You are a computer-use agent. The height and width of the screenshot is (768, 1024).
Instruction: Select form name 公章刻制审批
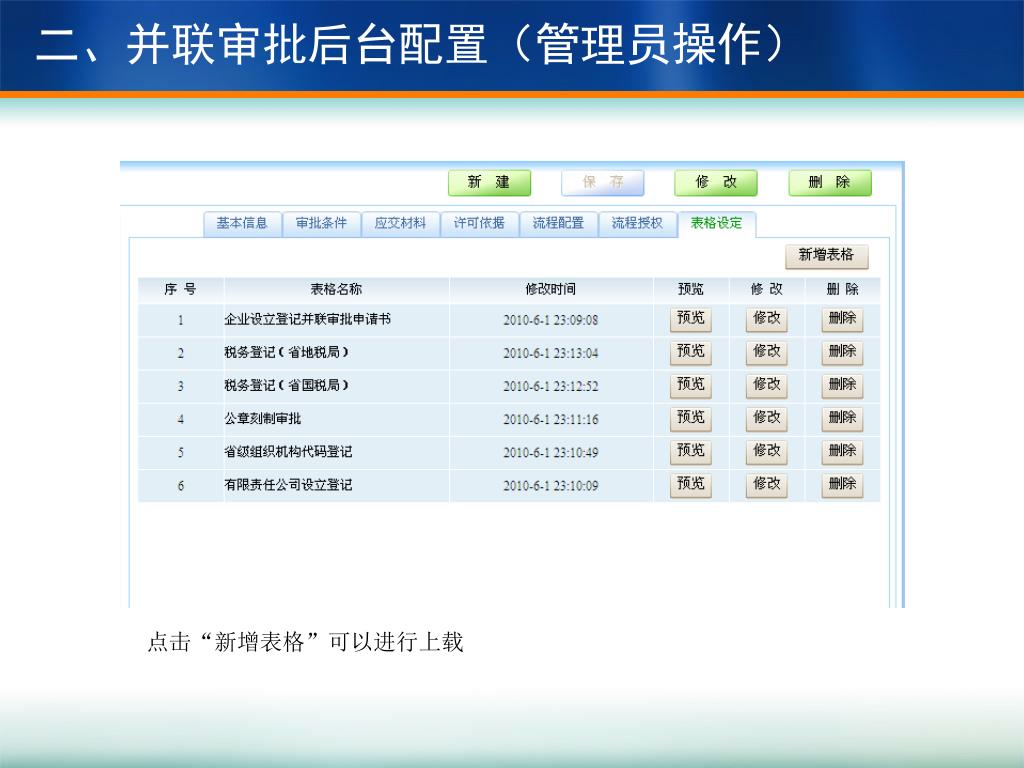pos(263,419)
